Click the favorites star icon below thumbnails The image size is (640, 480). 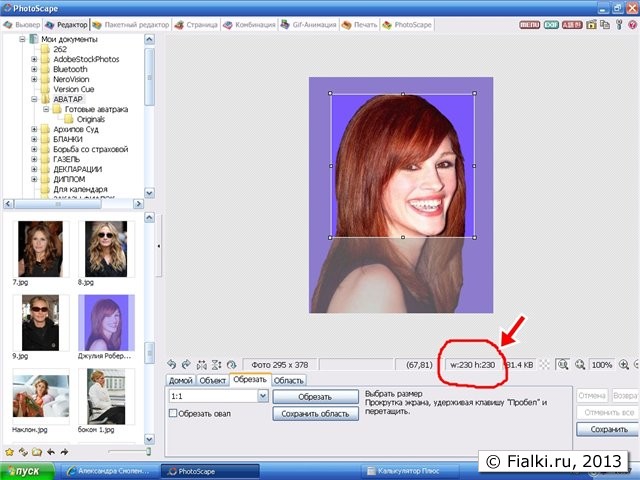[9, 451]
